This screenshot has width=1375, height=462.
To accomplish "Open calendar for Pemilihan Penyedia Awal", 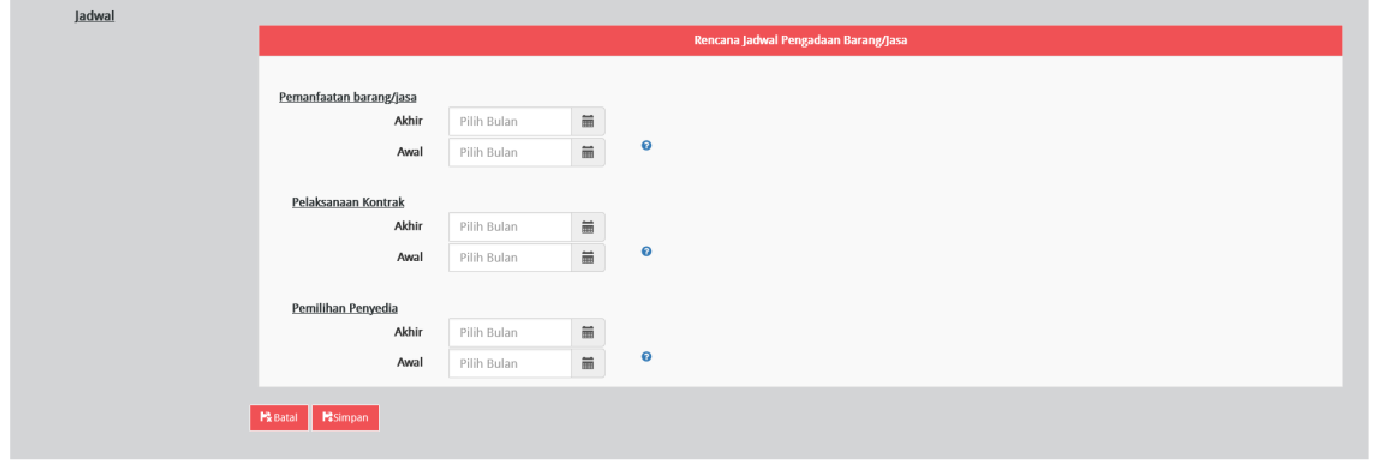I will (x=588, y=364).
